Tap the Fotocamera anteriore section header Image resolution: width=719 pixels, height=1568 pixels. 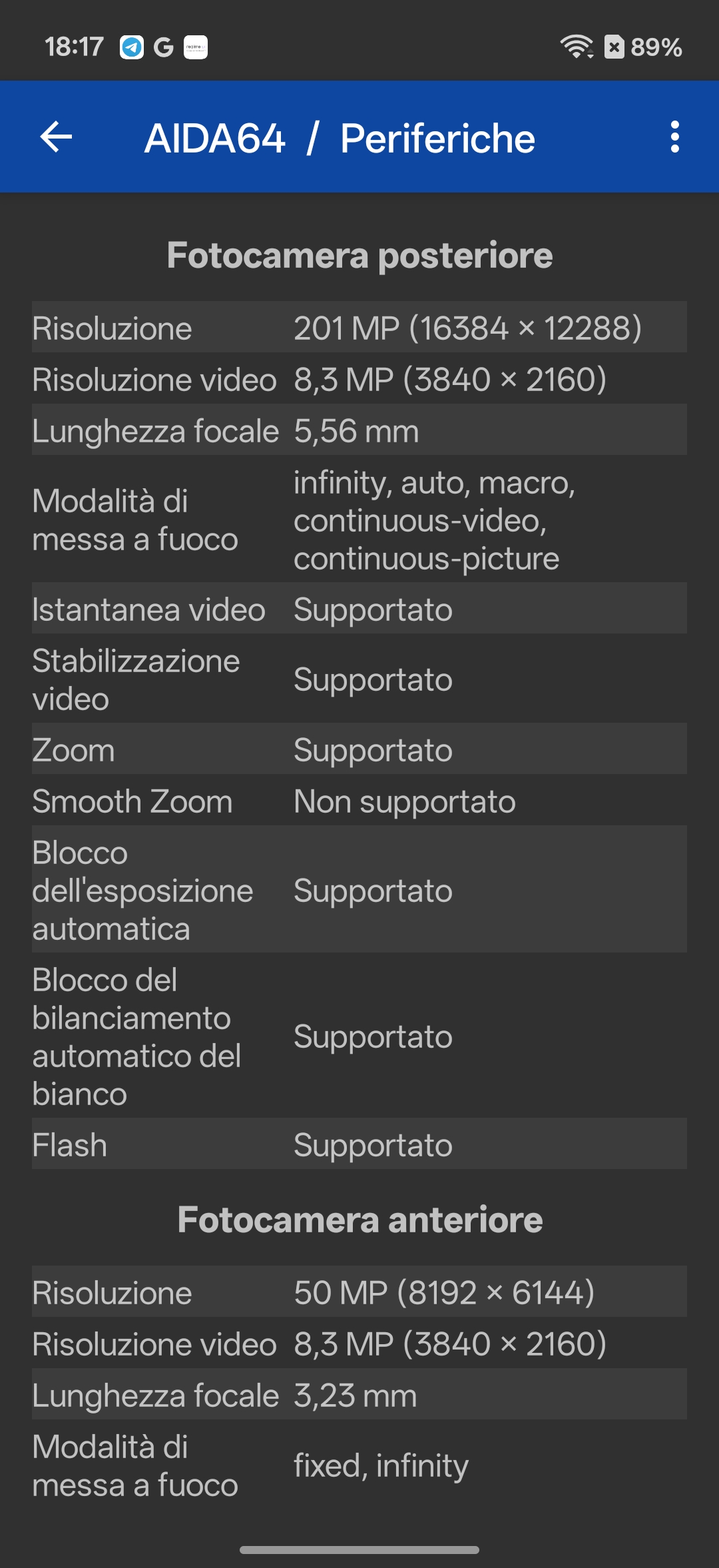coord(359,1220)
